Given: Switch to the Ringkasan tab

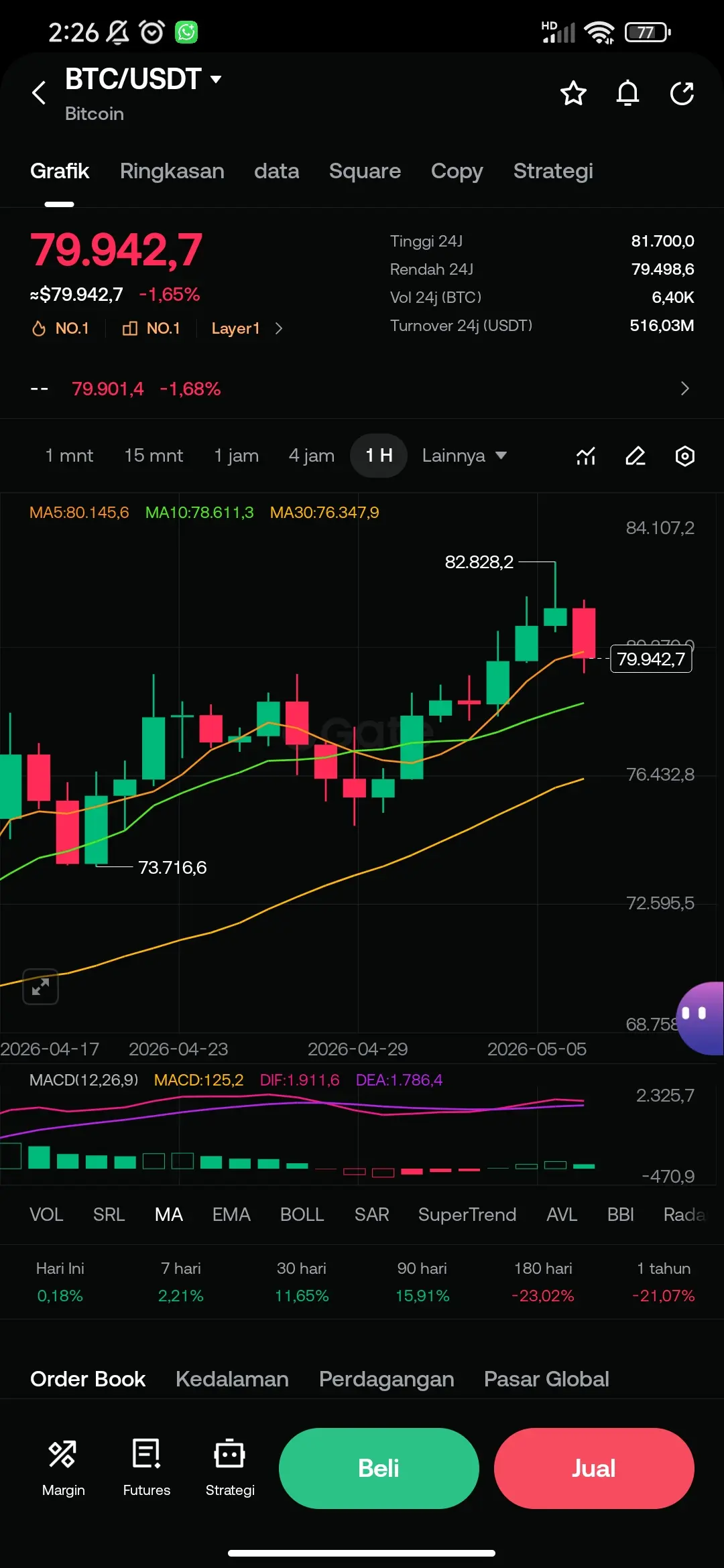Looking at the screenshot, I should (172, 172).
